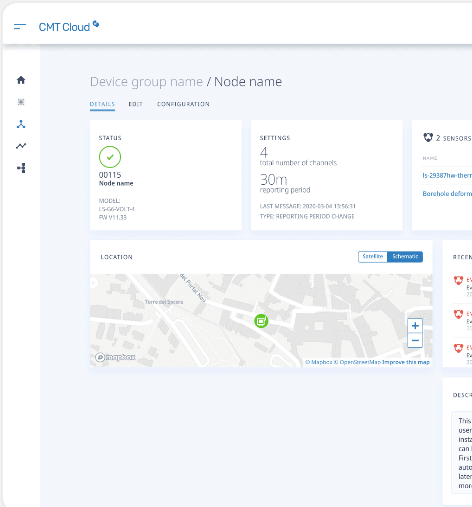Zoom out the map with minus button
The height and width of the screenshot is (507, 472).
415,340
